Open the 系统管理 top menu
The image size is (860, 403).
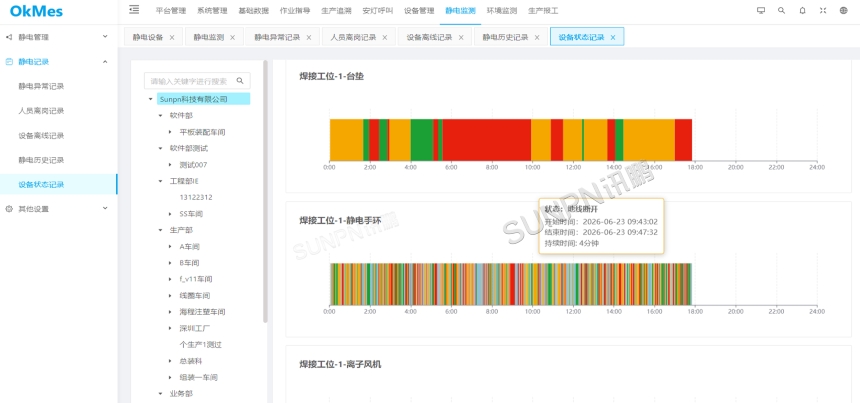[212, 10]
